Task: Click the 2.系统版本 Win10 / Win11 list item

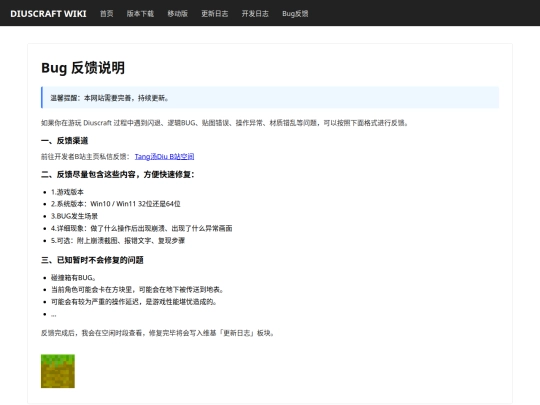Action: coord(116,204)
